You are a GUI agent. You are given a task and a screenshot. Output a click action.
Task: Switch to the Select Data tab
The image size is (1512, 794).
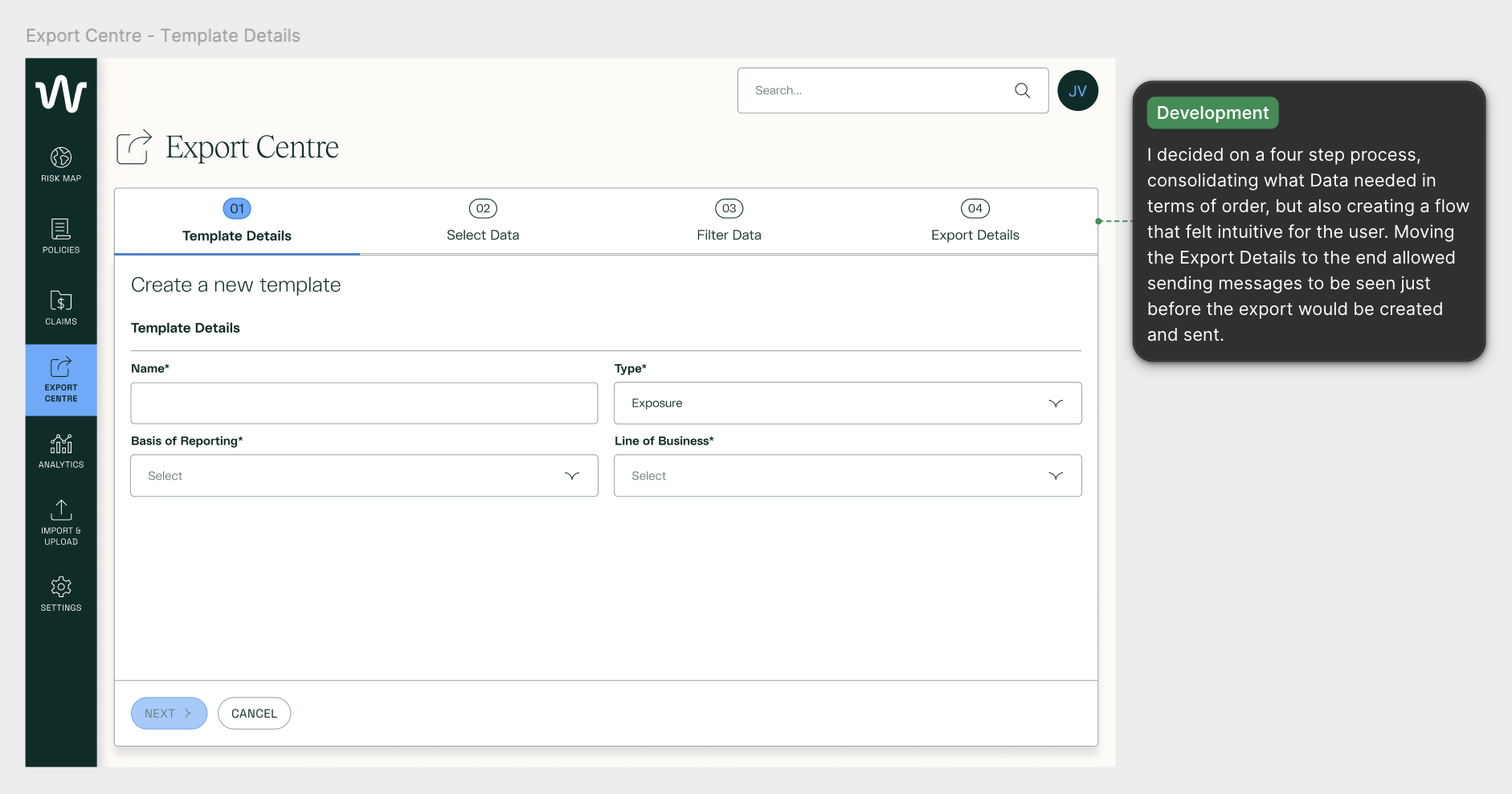coord(483,222)
